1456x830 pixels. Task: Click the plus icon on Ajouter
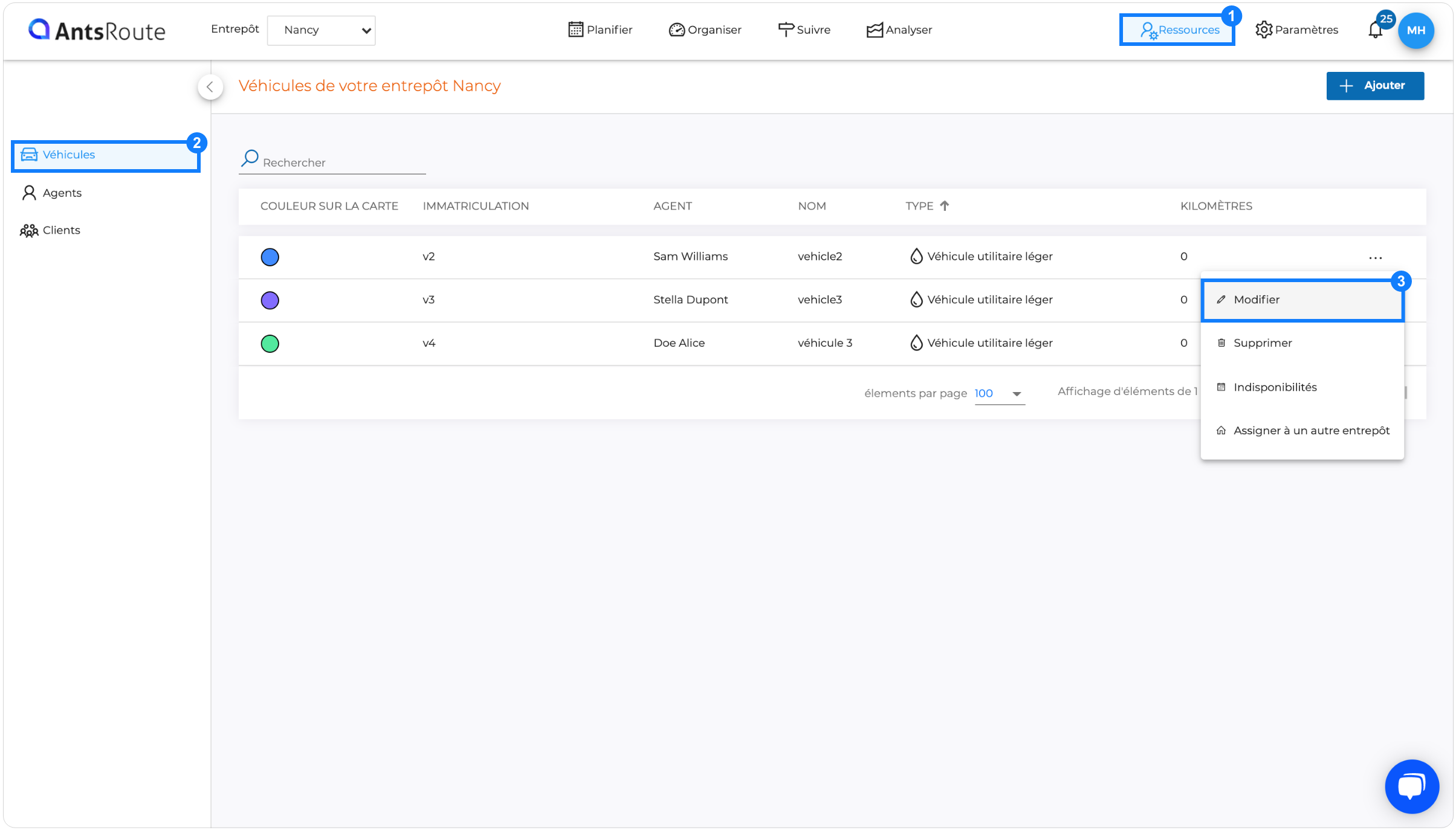1346,86
